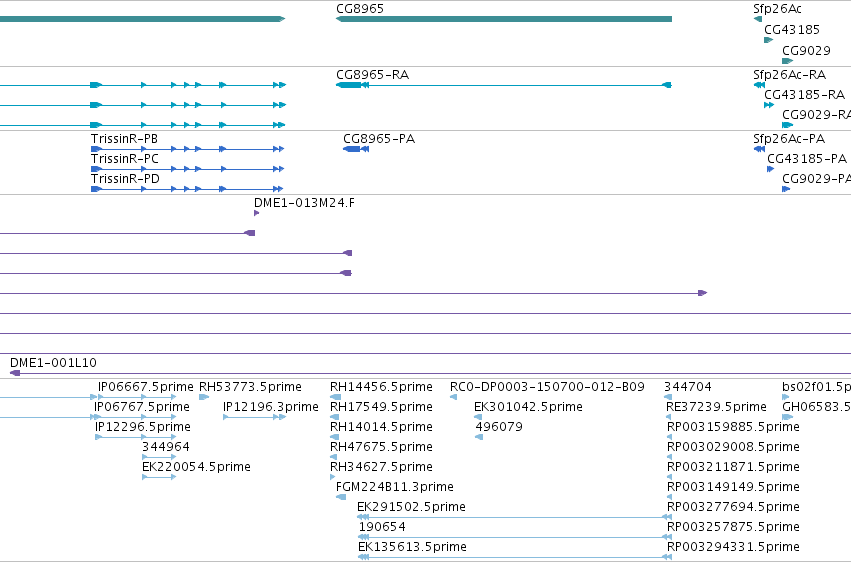Click the IP12196.3prime EST feature glyph

click(255, 417)
